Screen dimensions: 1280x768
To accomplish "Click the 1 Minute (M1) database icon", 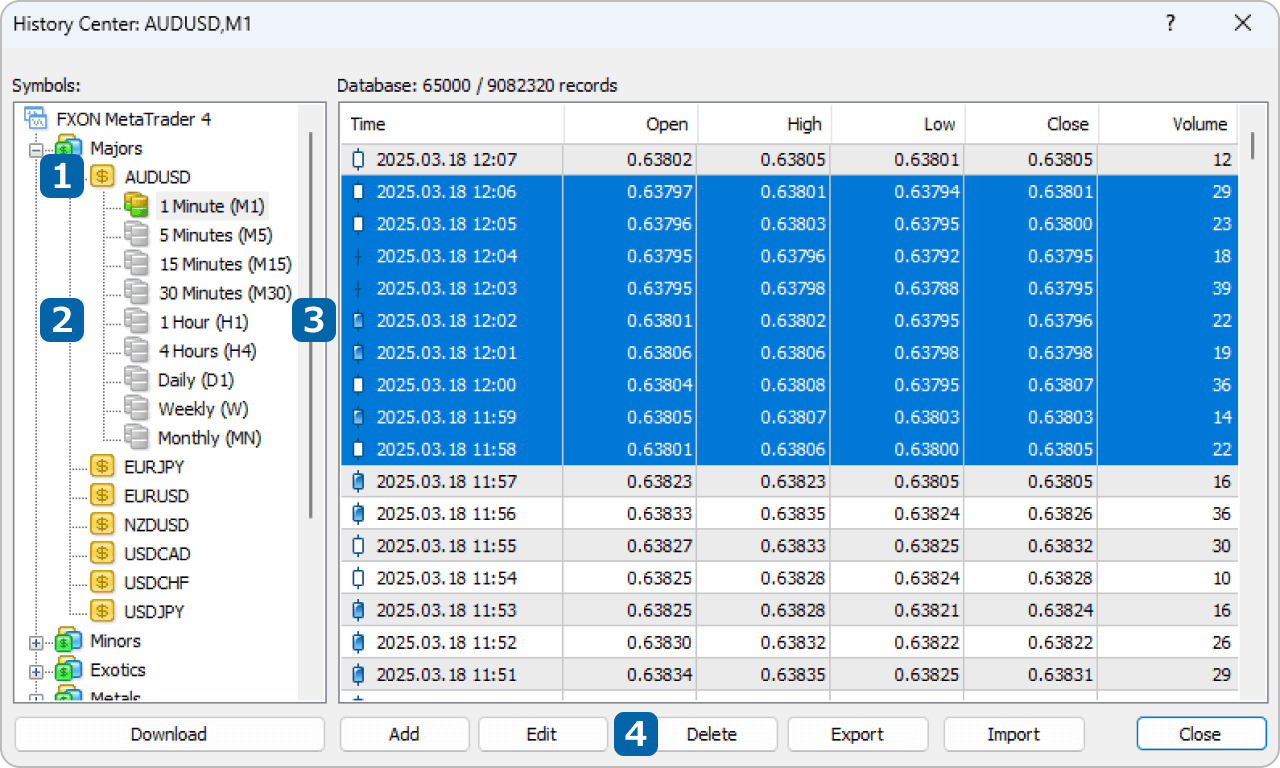I will [x=136, y=206].
